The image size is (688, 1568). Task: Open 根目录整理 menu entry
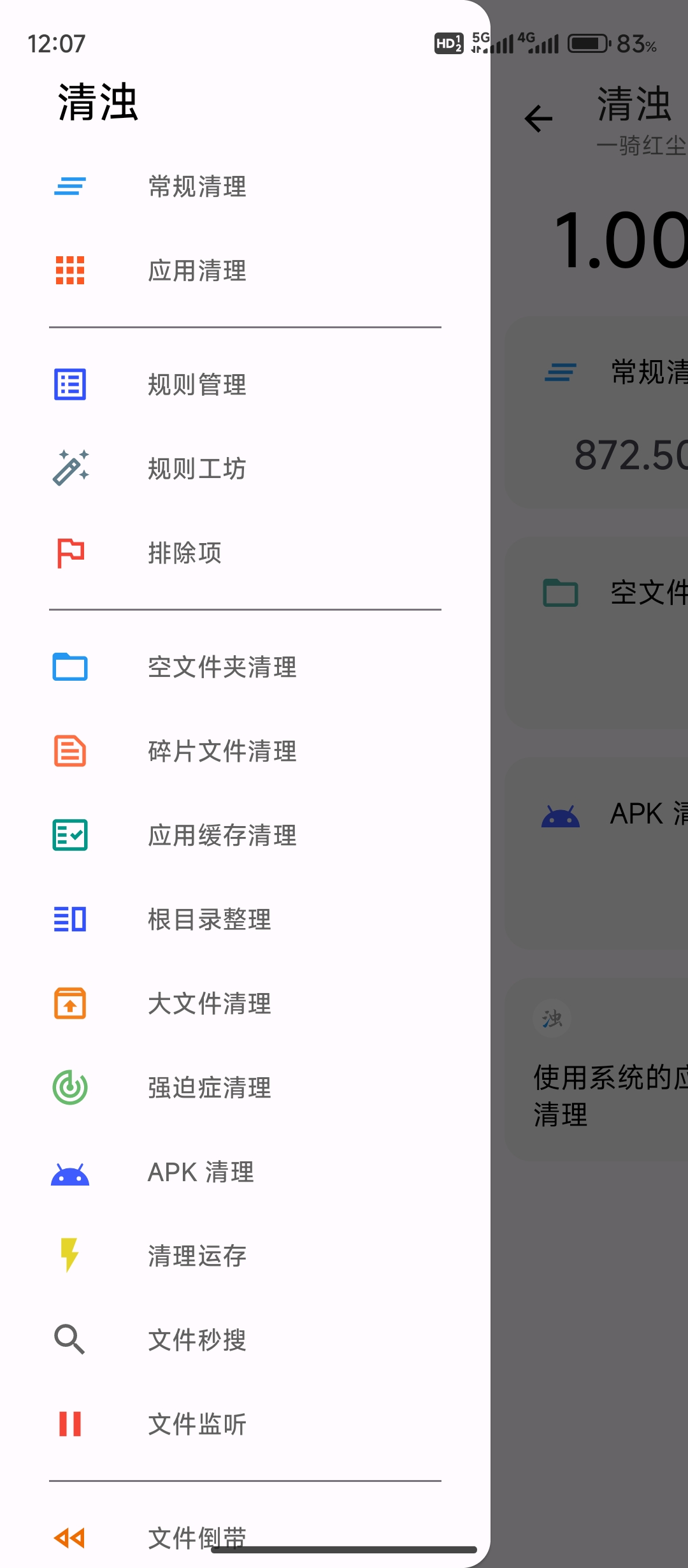pyautogui.click(x=209, y=919)
